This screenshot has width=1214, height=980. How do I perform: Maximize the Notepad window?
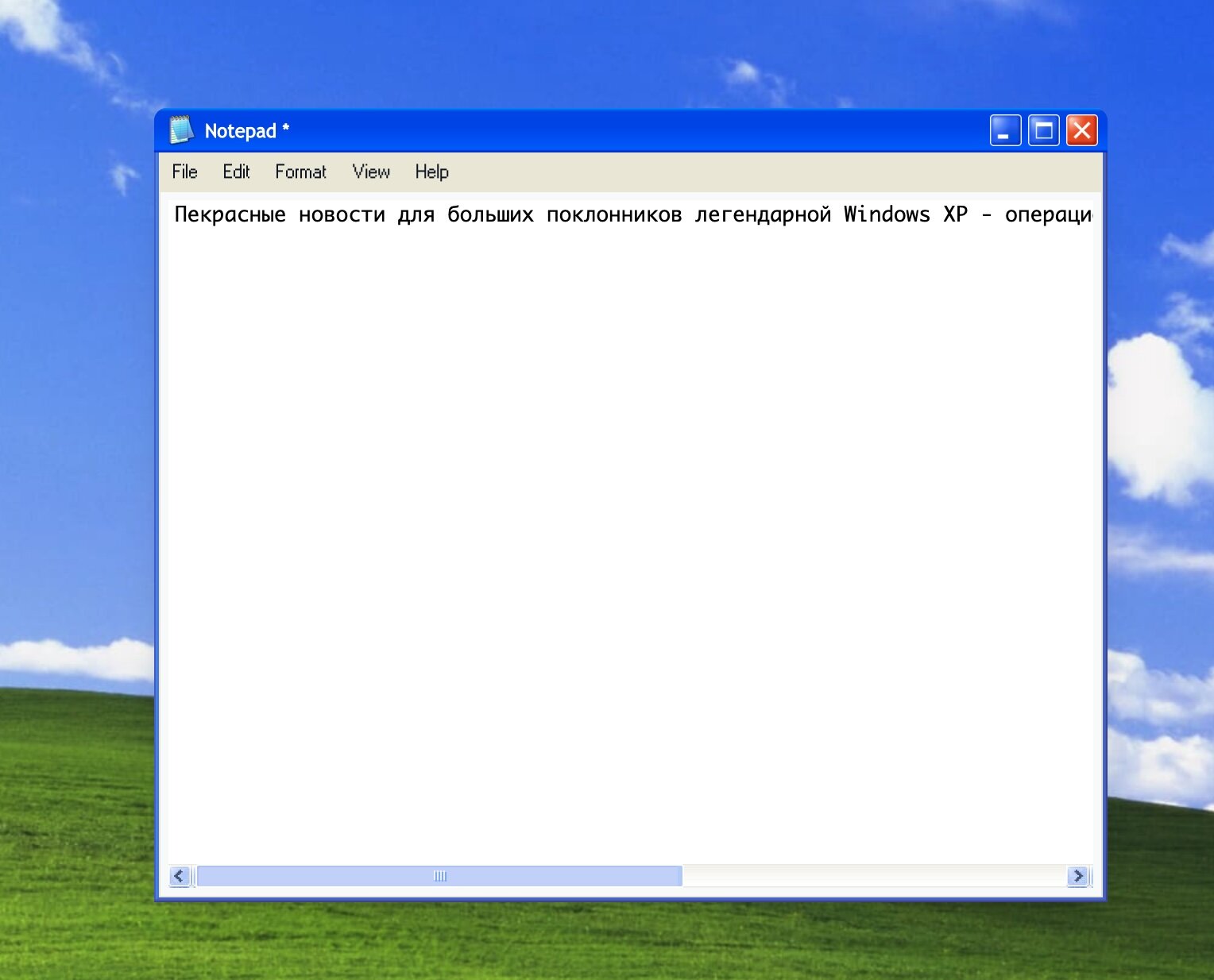coord(1043,130)
